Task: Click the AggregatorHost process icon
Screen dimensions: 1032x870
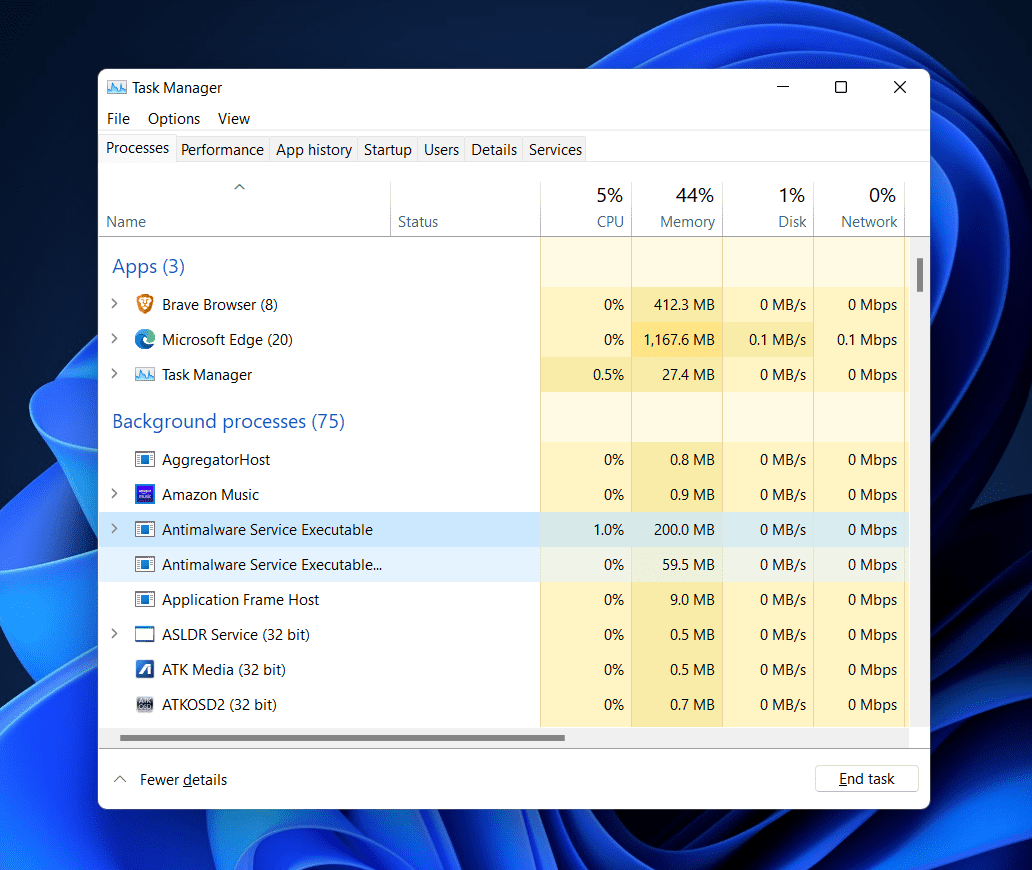Action: tap(145, 459)
